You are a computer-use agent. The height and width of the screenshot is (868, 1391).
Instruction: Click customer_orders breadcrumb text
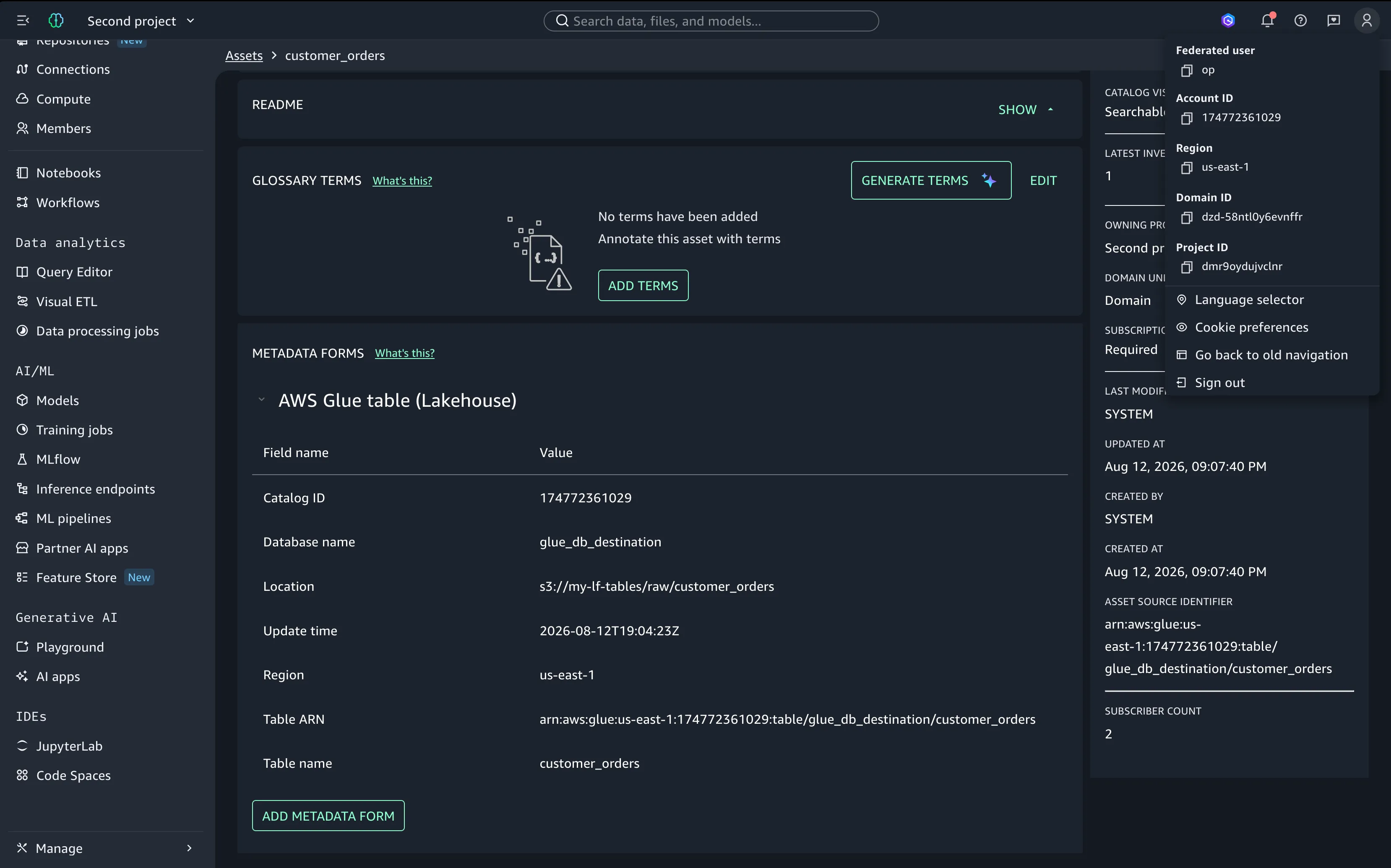335,56
